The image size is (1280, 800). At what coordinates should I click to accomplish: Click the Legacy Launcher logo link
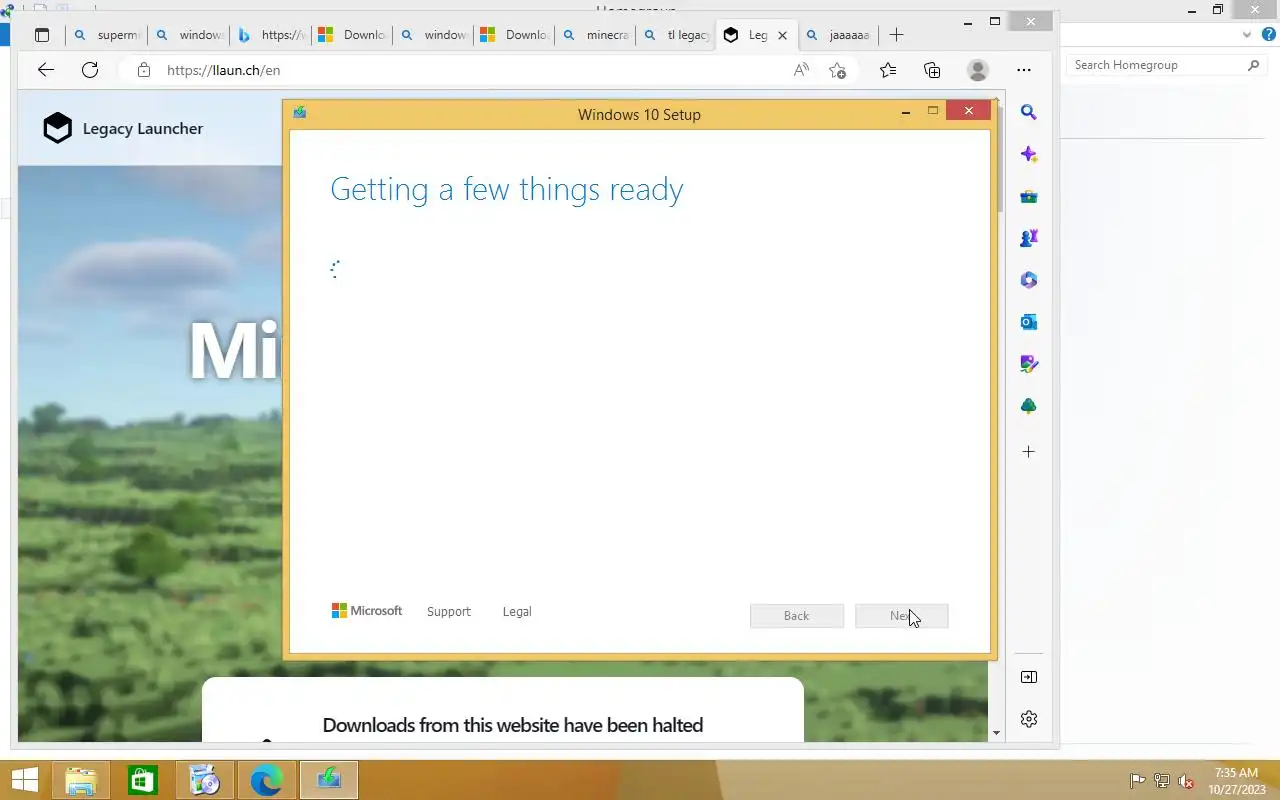123,128
